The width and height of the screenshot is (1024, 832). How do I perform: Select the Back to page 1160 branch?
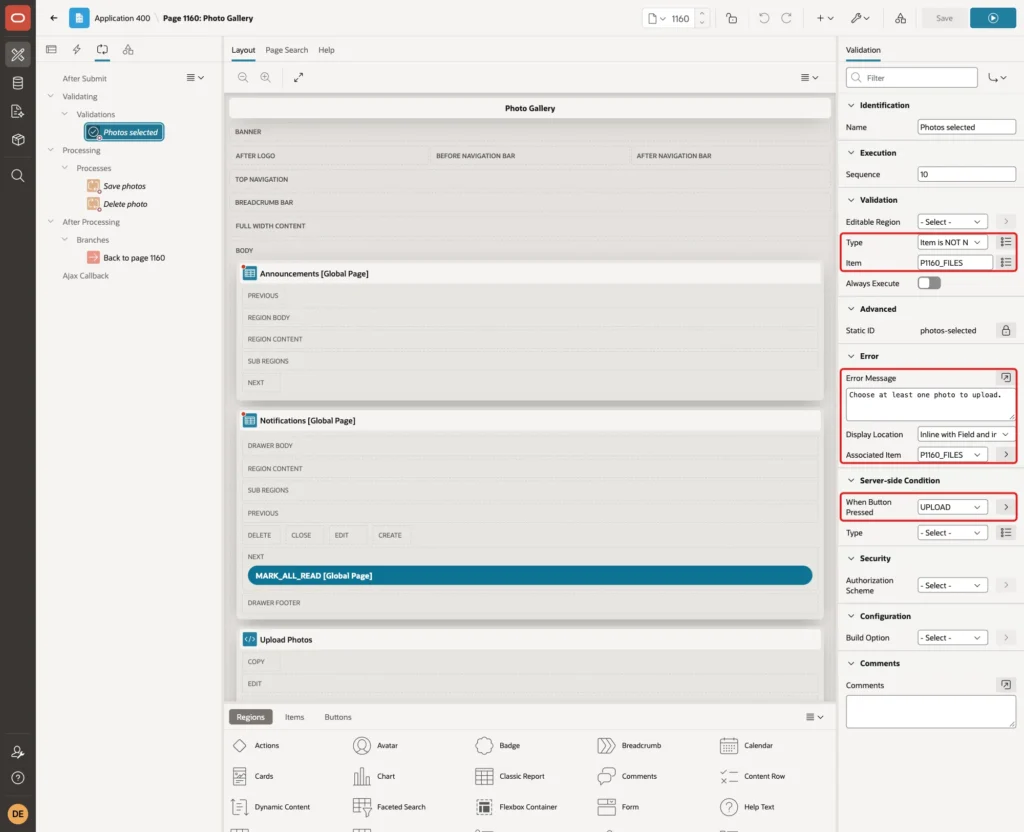click(x=134, y=258)
